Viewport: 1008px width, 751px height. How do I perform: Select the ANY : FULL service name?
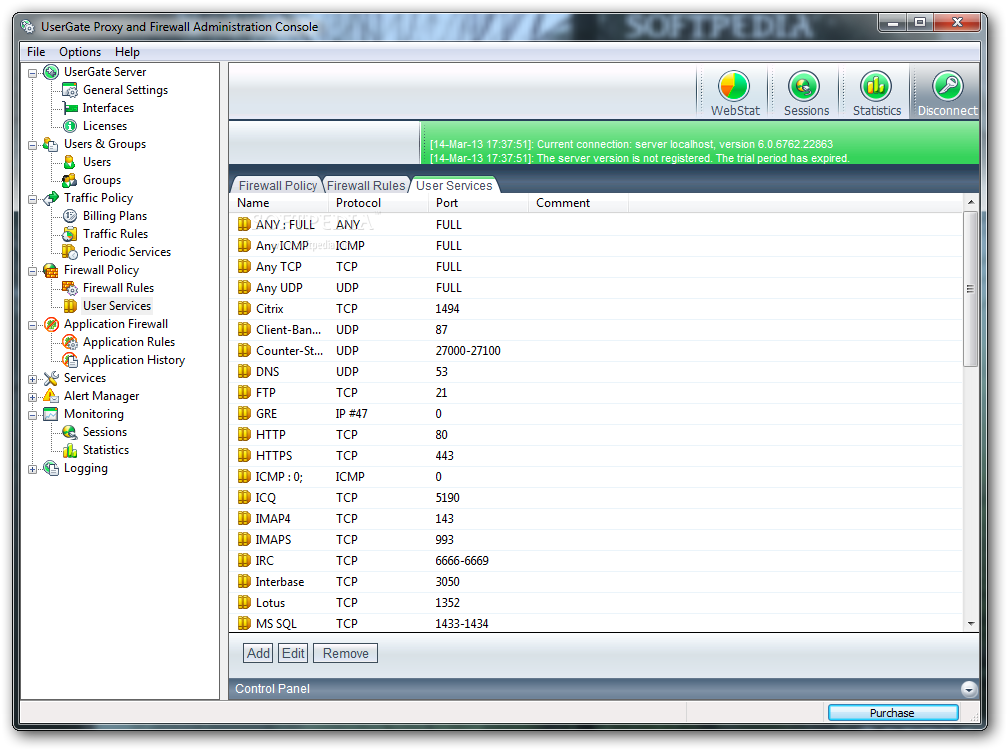pyautogui.click(x=285, y=225)
